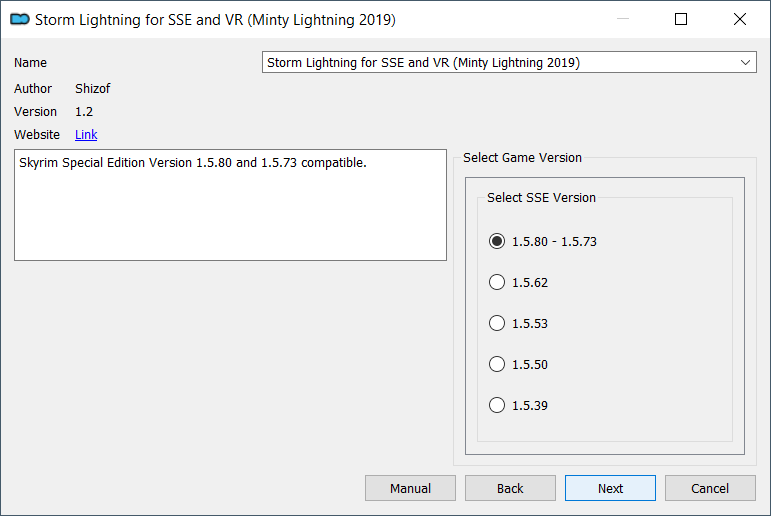The width and height of the screenshot is (771, 516).
Task: Click the Select Game Version heading
Action: pyautogui.click(x=522, y=157)
